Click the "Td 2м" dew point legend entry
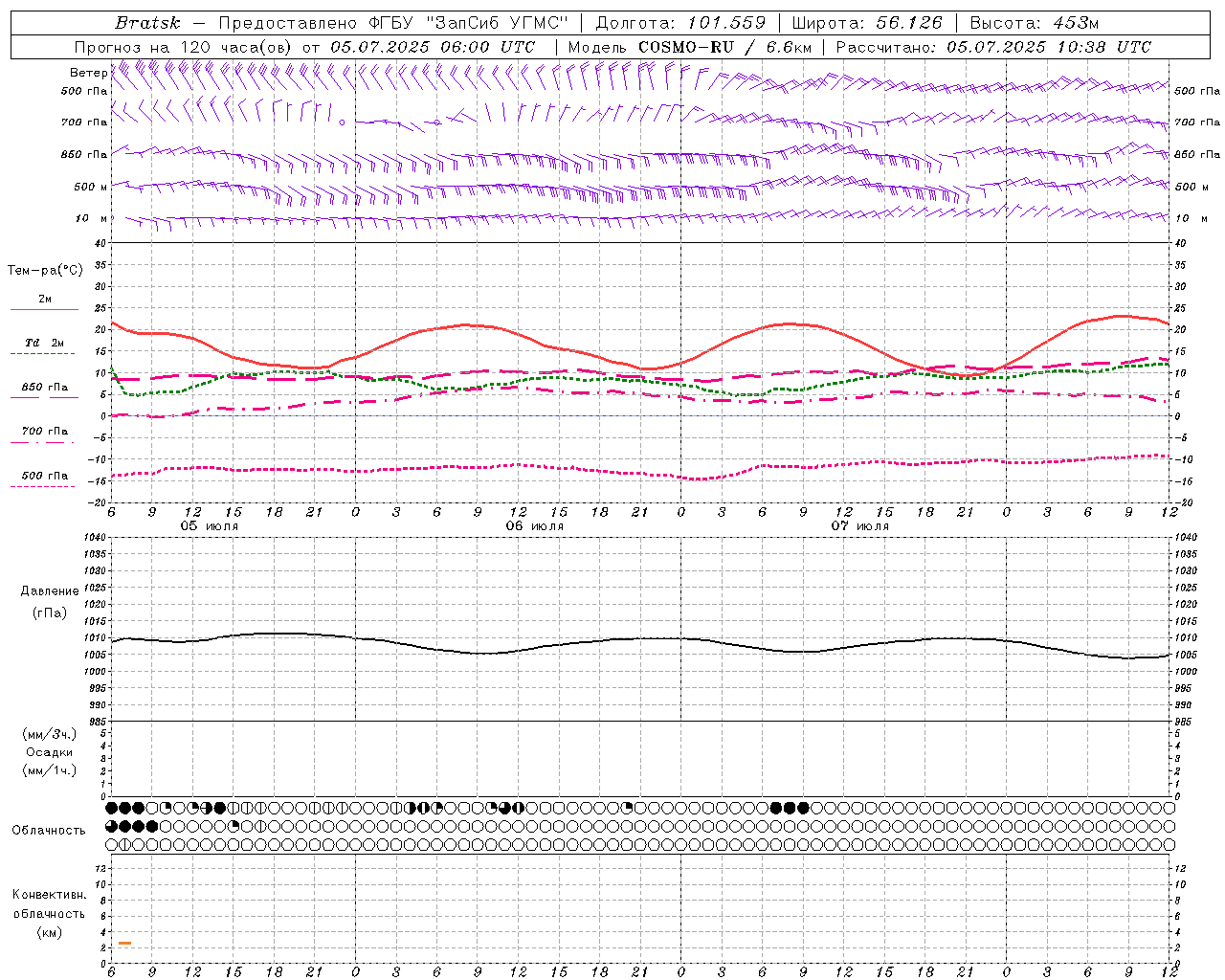 (x=45, y=343)
